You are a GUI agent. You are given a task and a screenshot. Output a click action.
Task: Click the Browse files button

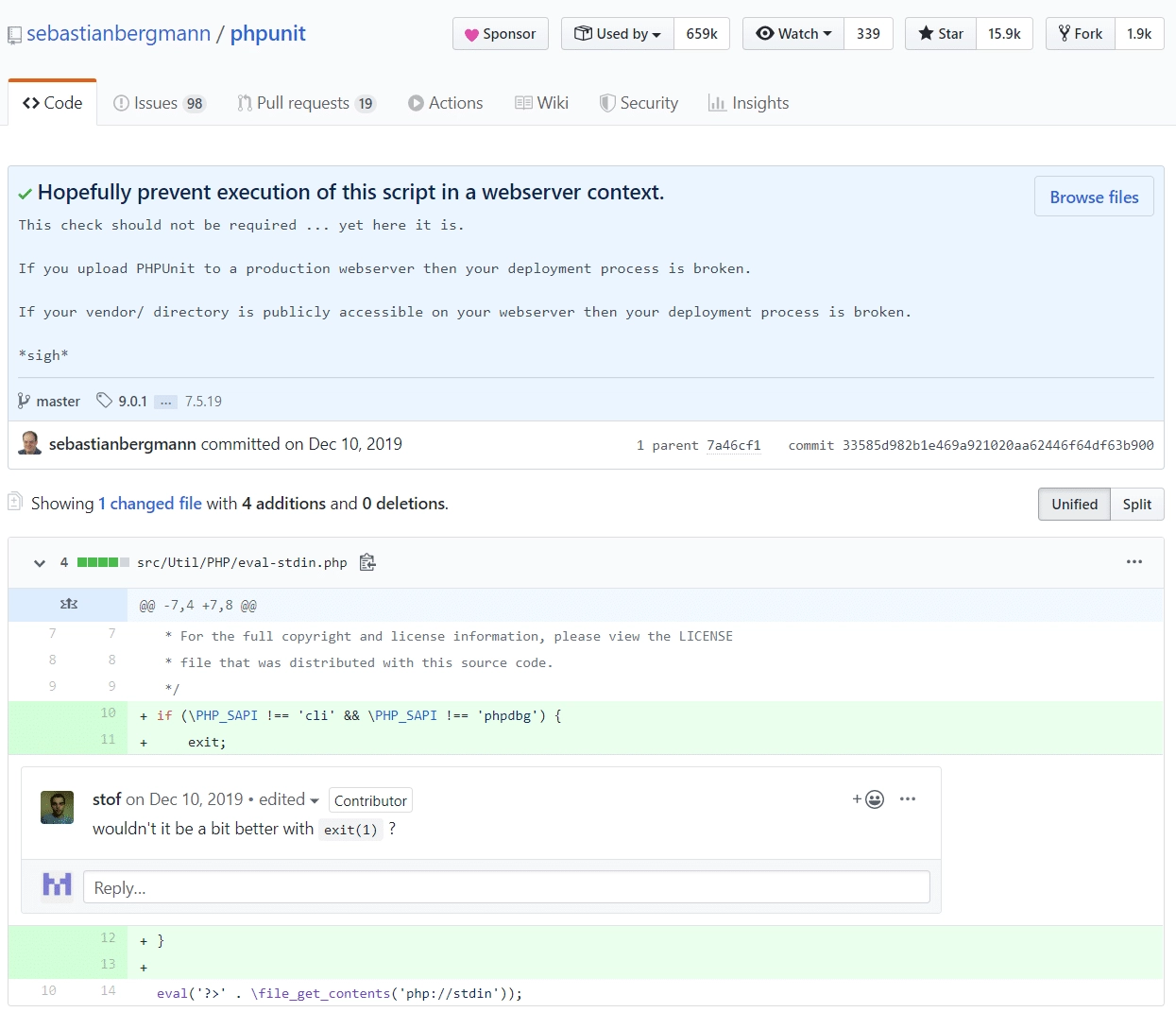(1094, 197)
